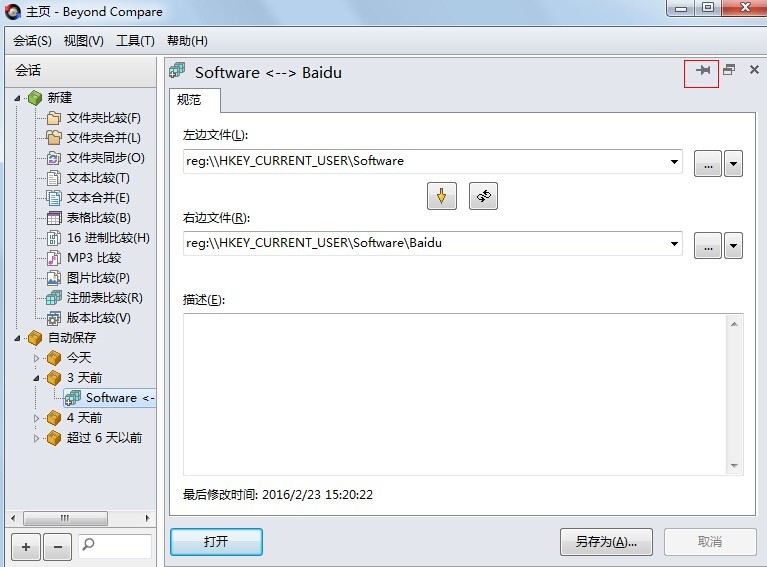The image size is (767, 567).
Task: Click the 打开 button
Action: point(216,542)
